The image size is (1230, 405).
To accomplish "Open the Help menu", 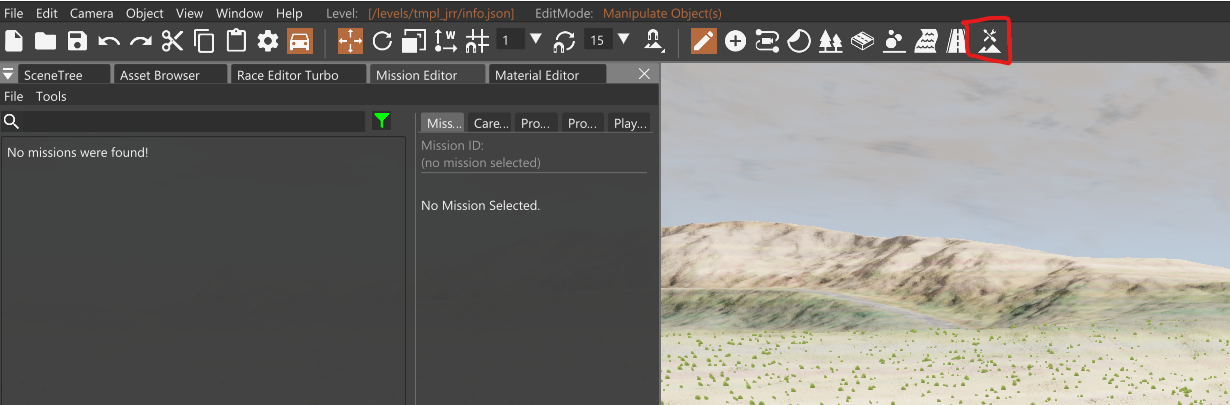I will click(289, 13).
